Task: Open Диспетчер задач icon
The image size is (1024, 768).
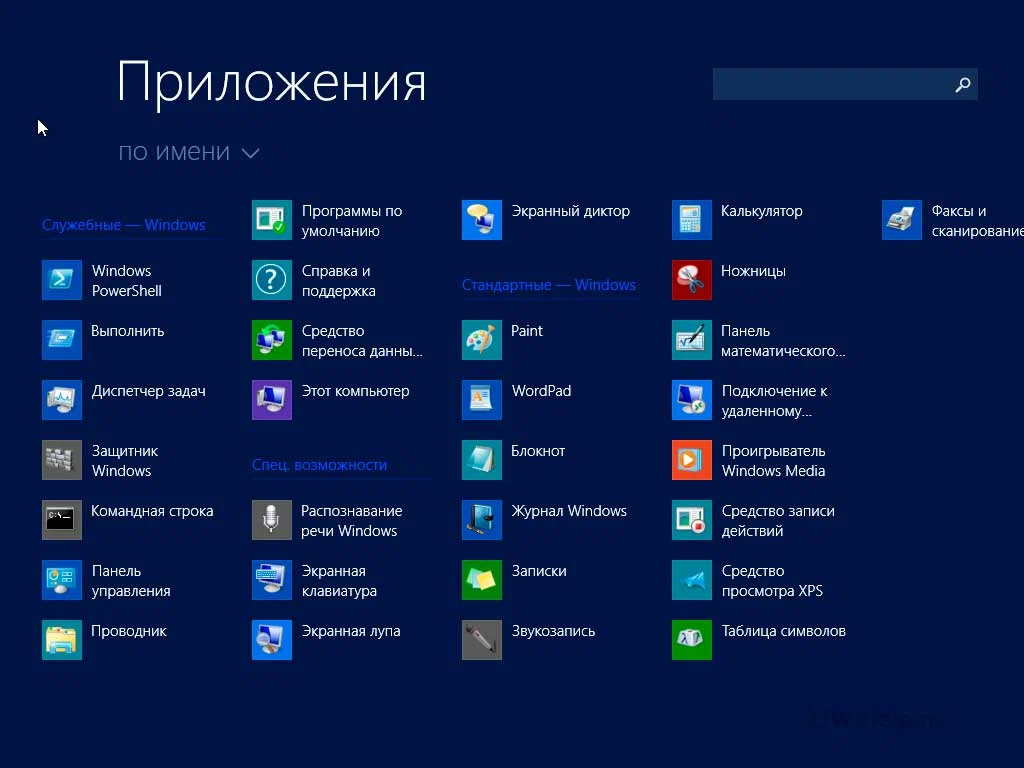Action: click(x=62, y=400)
